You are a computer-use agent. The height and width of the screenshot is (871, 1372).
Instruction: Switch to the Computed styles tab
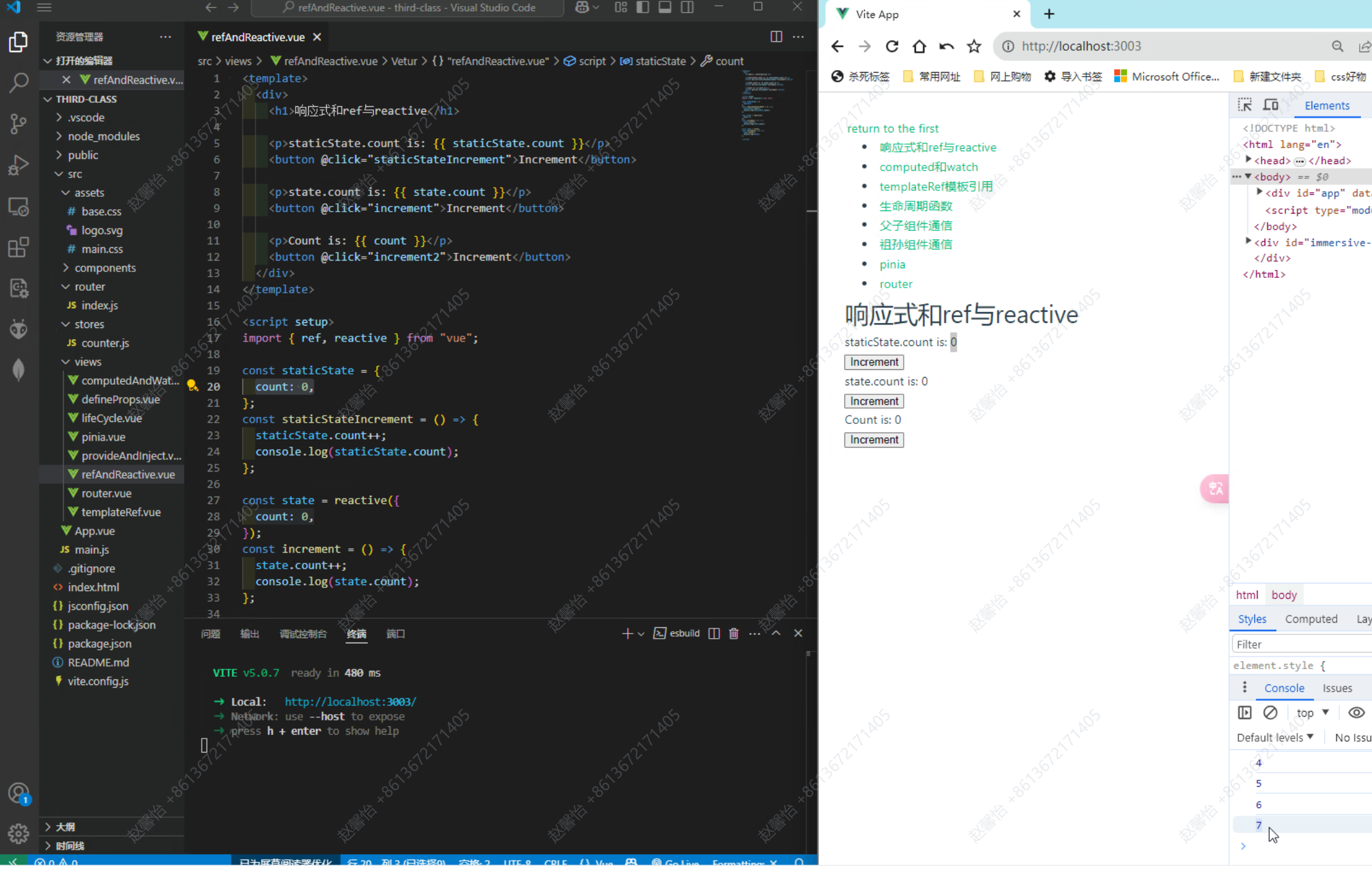(1311, 619)
